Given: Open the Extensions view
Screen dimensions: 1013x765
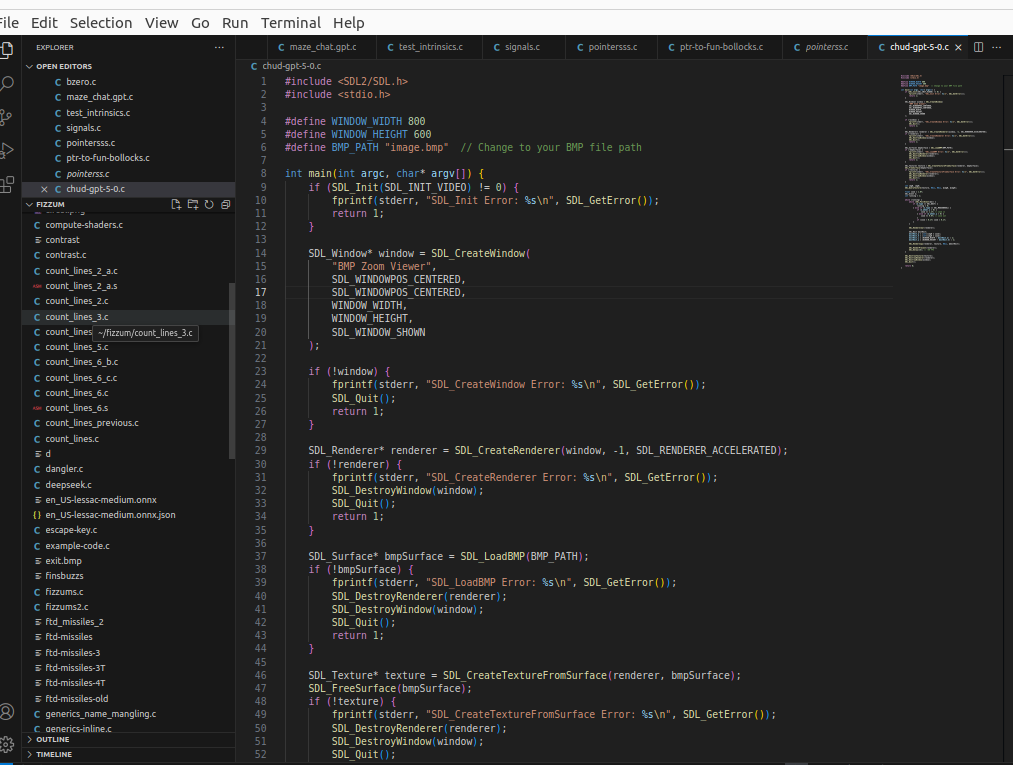Looking at the screenshot, I should [6, 184].
